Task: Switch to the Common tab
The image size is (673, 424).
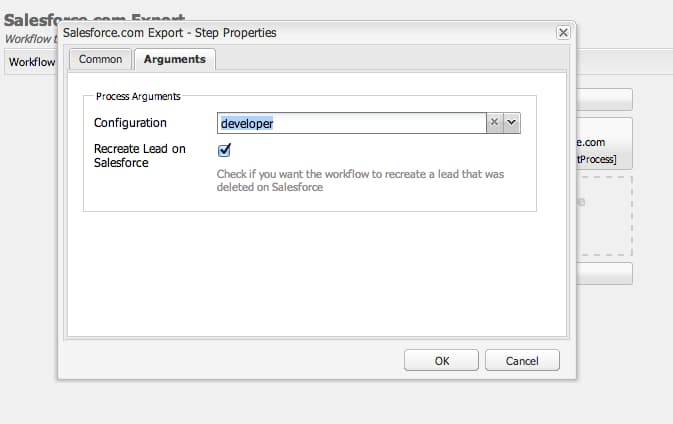Action: pos(100,60)
